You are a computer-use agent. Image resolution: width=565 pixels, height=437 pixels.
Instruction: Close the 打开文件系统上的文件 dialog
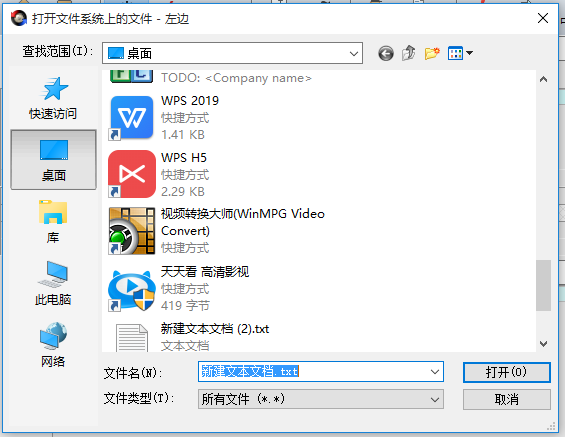[x=543, y=18]
